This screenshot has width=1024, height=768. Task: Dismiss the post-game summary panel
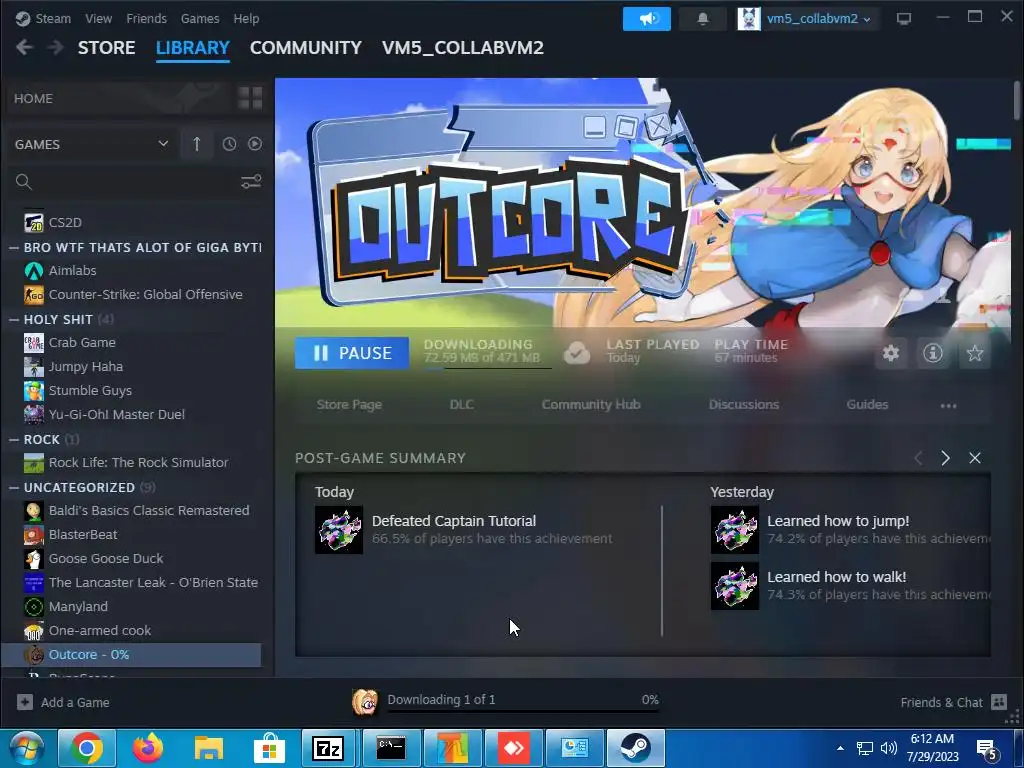(x=975, y=458)
